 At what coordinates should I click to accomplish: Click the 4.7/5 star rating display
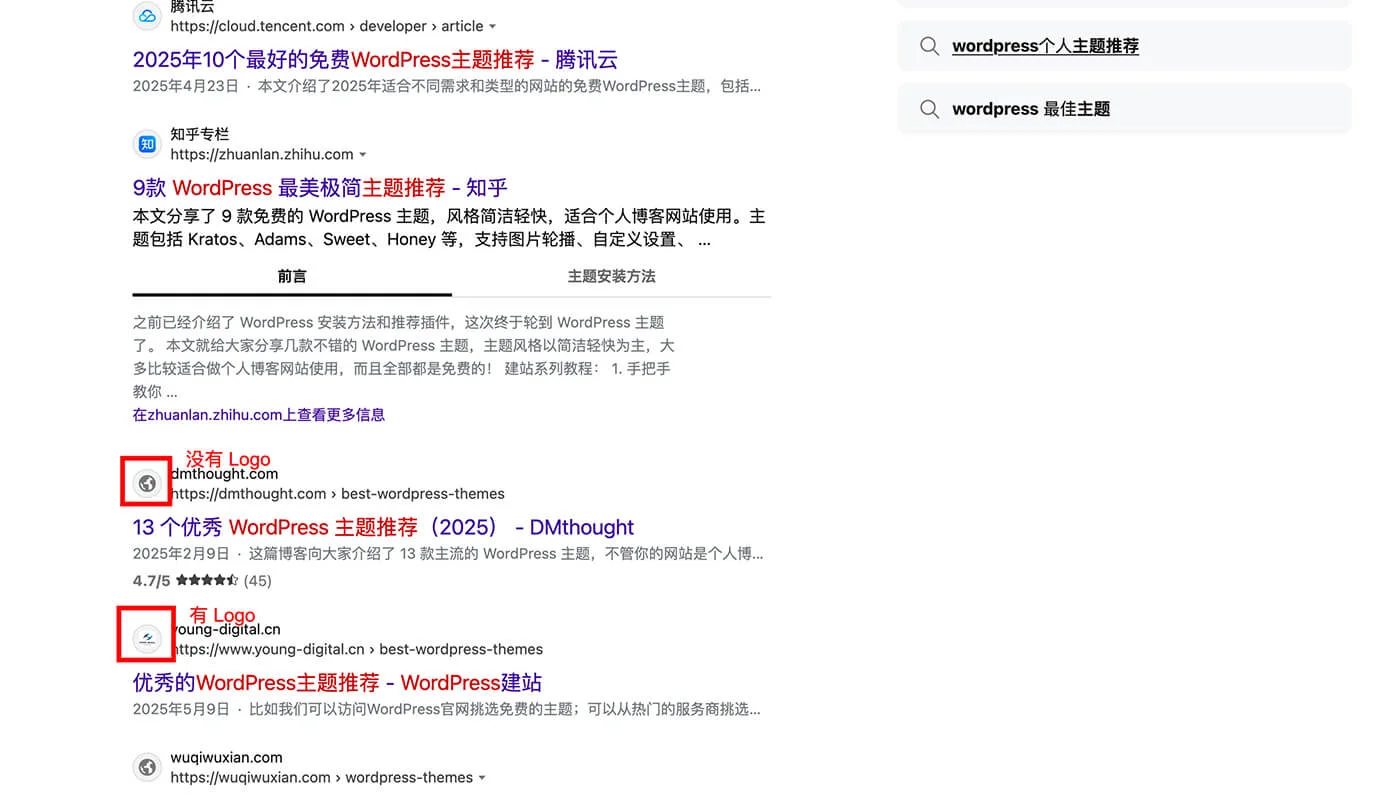point(200,580)
